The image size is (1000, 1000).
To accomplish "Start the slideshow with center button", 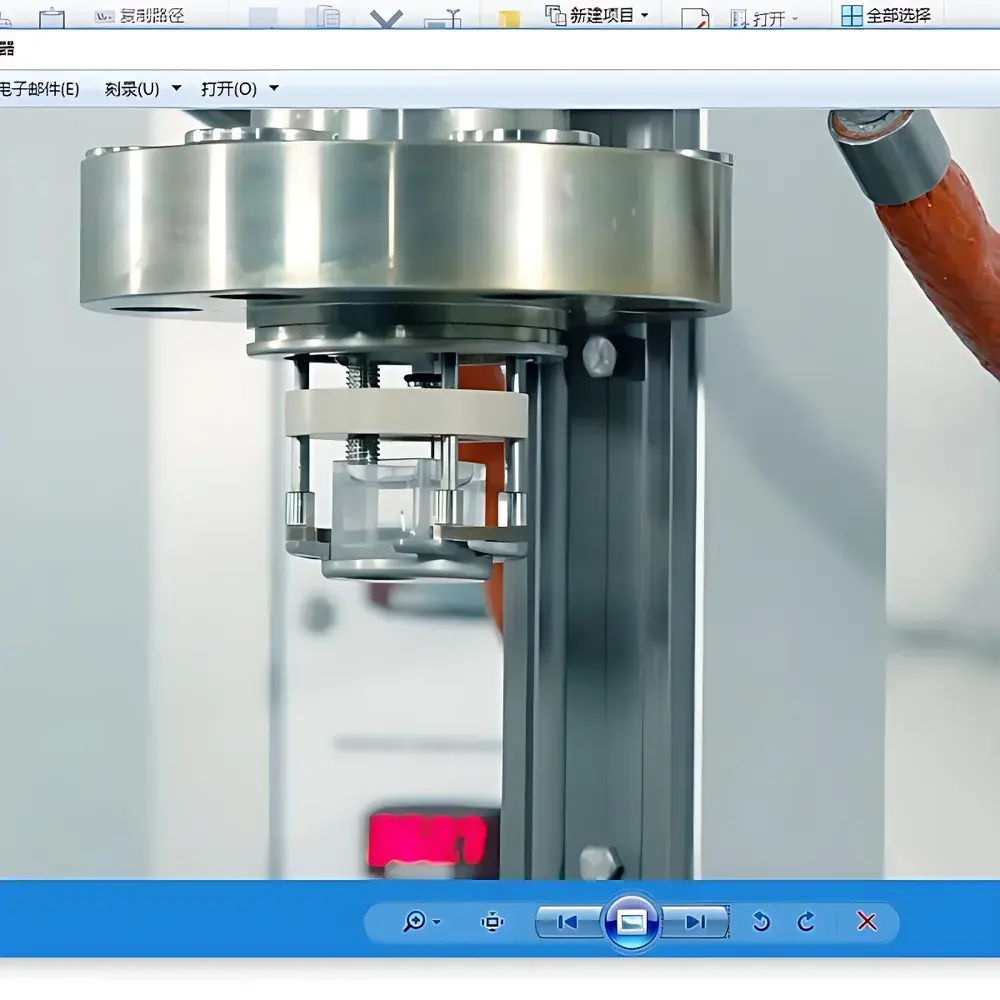I will [x=631, y=922].
